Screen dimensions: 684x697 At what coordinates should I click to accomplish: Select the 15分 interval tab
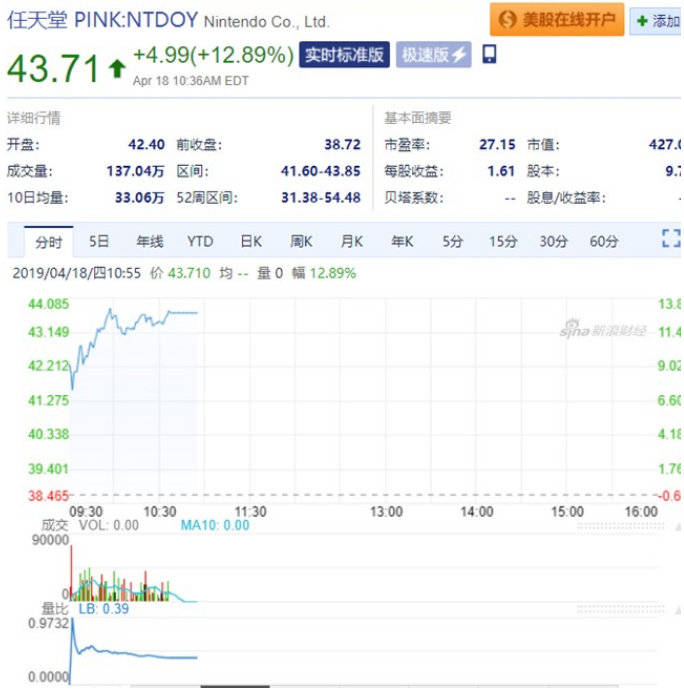coord(503,241)
